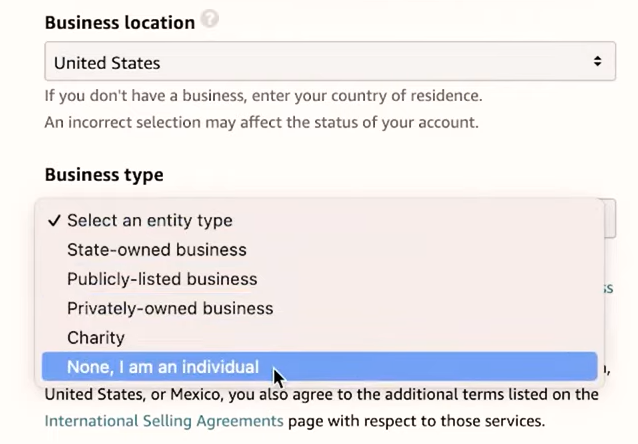Pick Publicly-listed business entity type
This screenshot has height=444, width=638.
162,279
